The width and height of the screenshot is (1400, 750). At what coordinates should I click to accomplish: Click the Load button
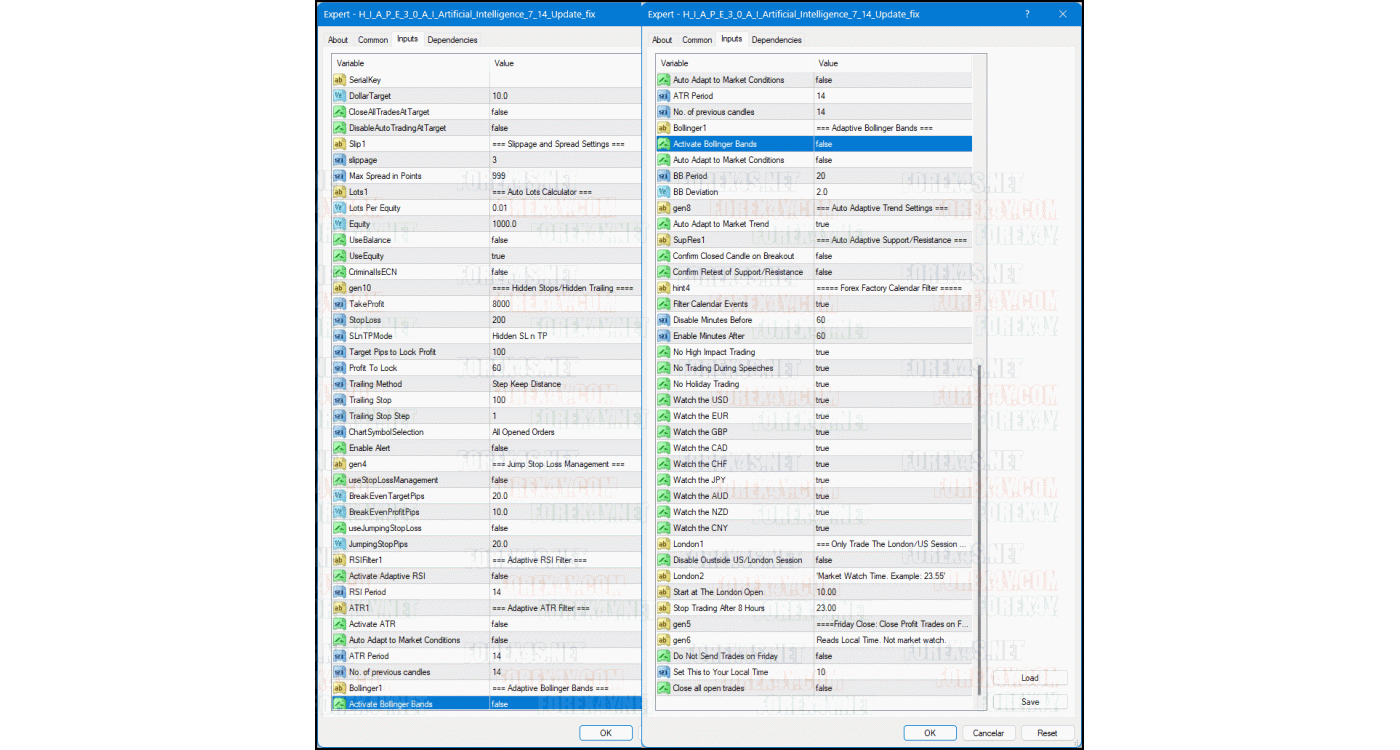[x=1029, y=678]
